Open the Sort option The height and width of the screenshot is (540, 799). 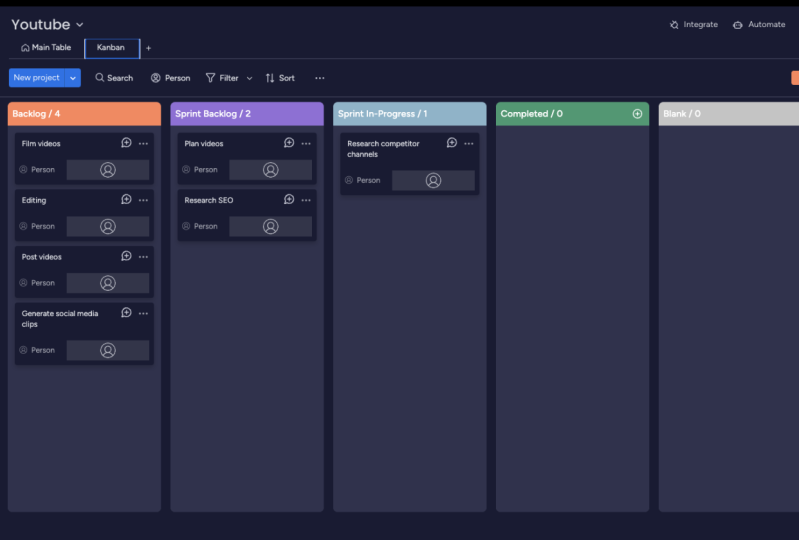[280, 78]
